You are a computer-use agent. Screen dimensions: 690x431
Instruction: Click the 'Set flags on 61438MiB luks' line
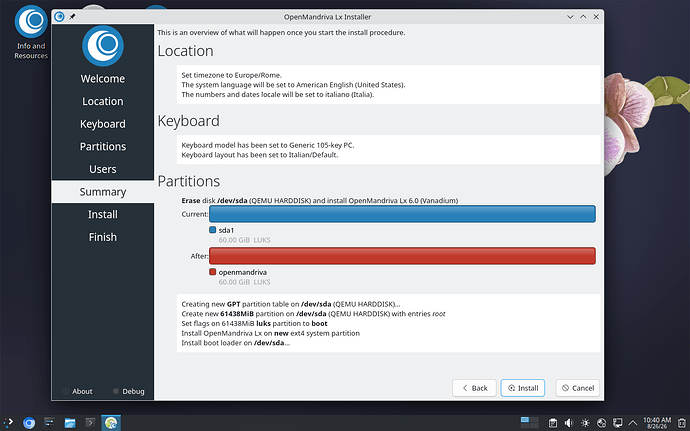[254, 324]
